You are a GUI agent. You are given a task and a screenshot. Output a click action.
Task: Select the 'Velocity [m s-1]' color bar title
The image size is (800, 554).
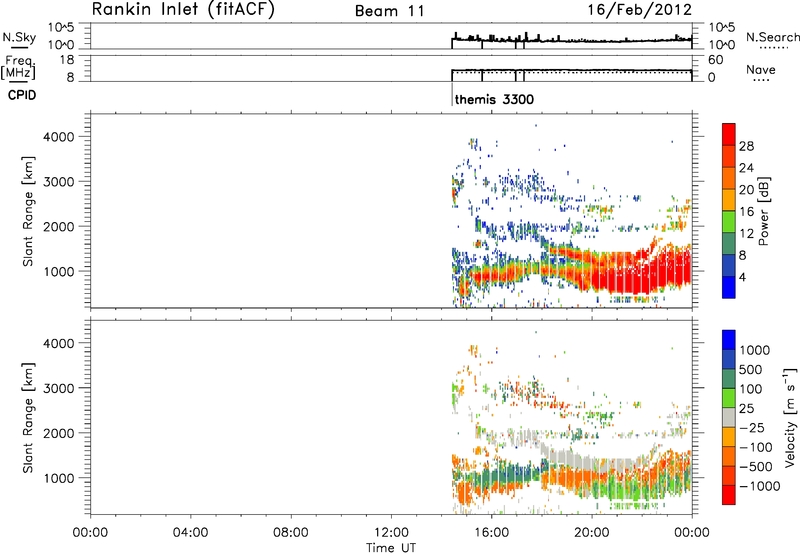[790, 417]
